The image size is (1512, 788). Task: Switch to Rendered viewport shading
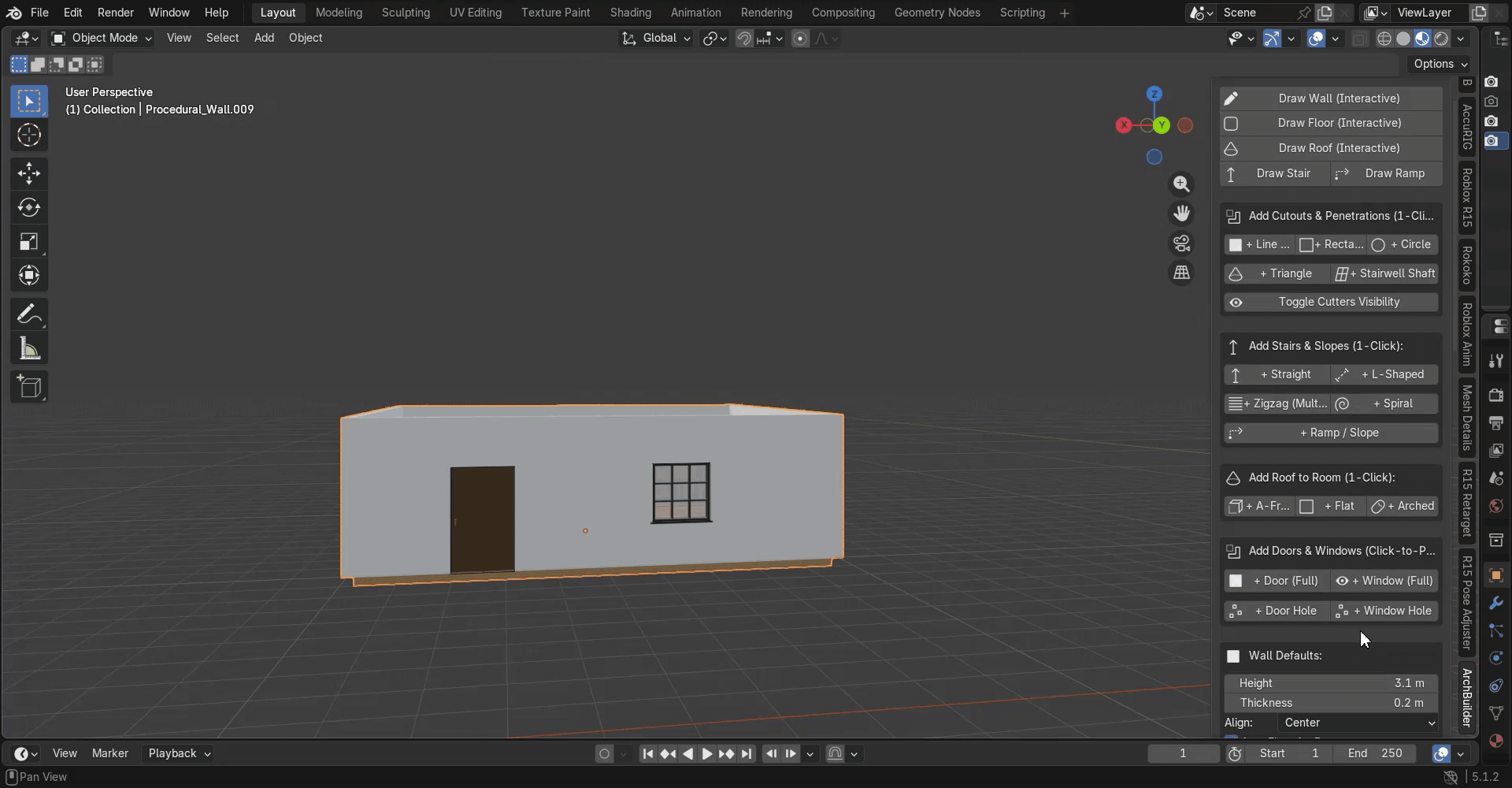[1442, 39]
